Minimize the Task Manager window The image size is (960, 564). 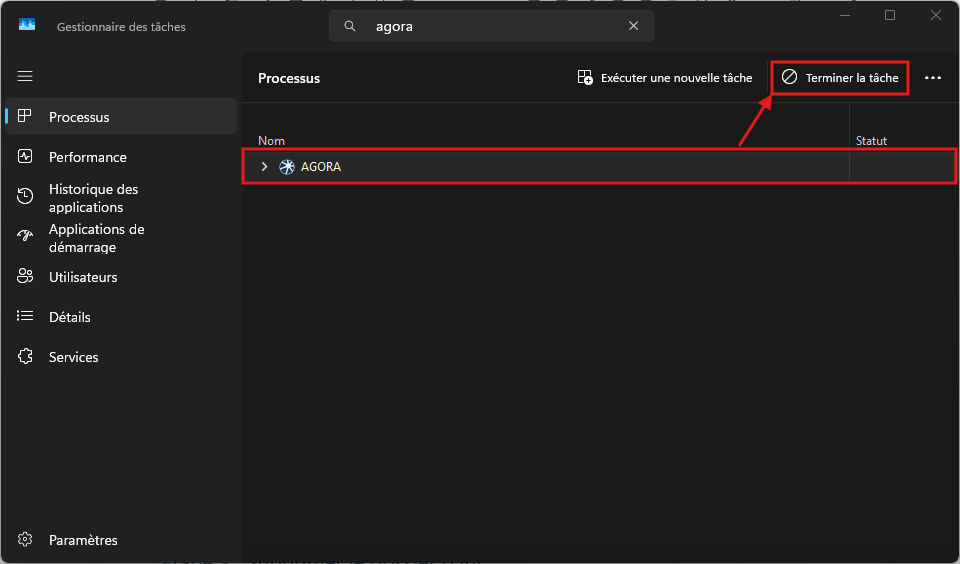pos(845,15)
